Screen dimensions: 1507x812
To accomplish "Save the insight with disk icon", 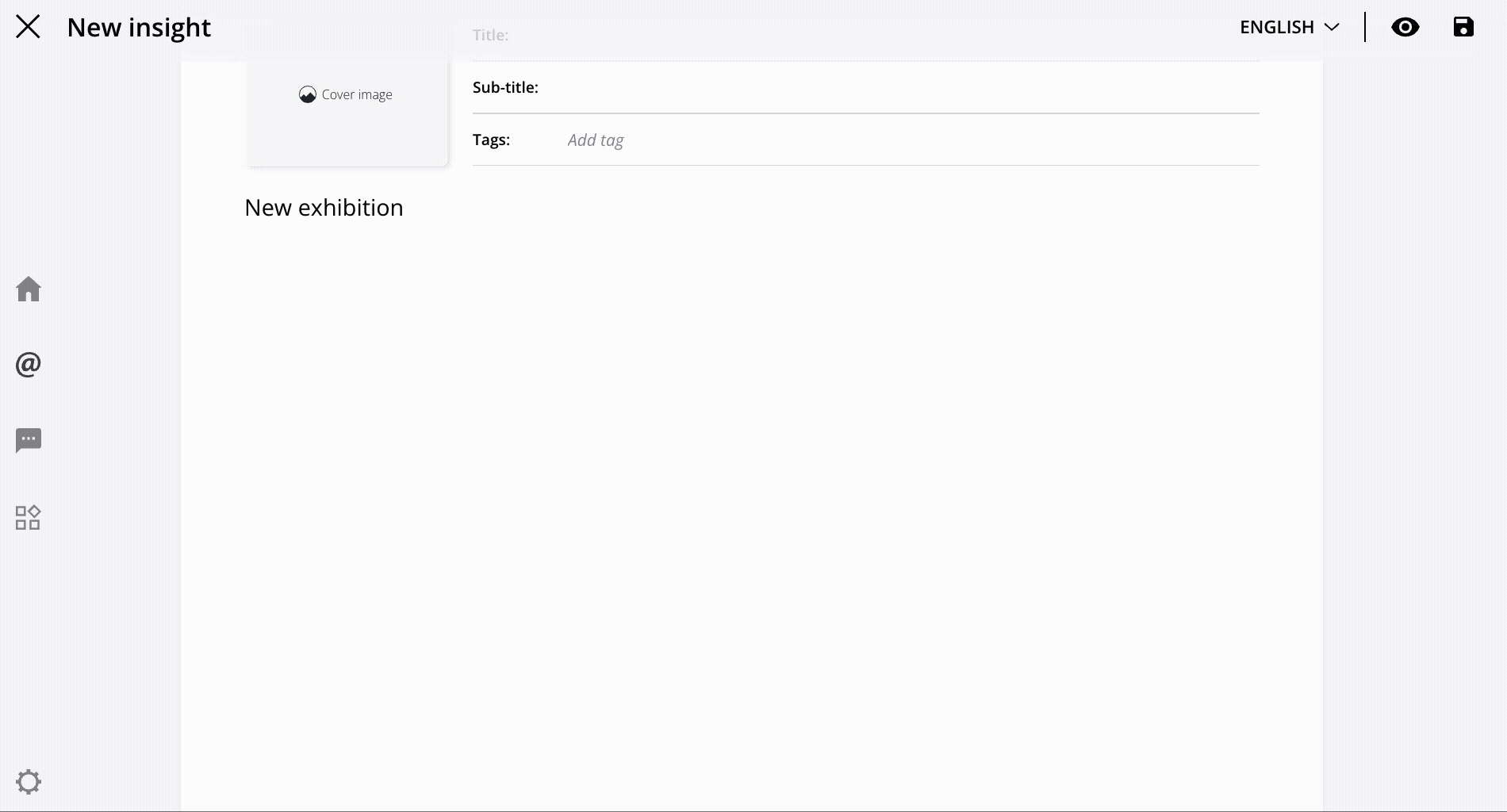I will pyautogui.click(x=1463, y=27).
